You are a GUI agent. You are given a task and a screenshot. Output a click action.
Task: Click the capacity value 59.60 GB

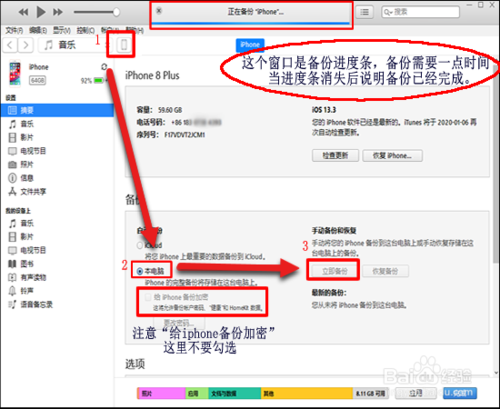click(x=170, y=110)
